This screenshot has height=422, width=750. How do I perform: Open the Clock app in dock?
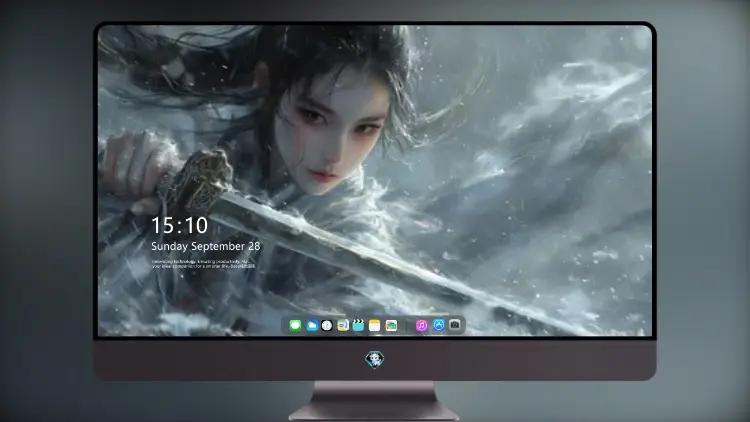pos(327,325)
